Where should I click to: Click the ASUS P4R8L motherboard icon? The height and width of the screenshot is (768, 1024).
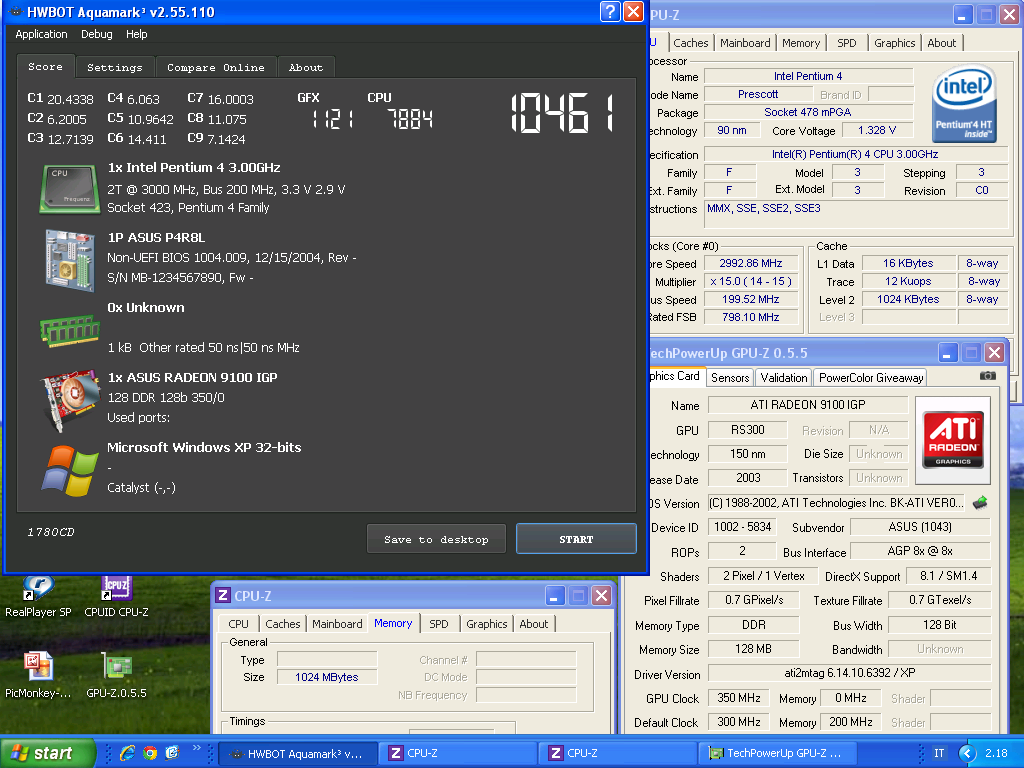coord(70,260)
